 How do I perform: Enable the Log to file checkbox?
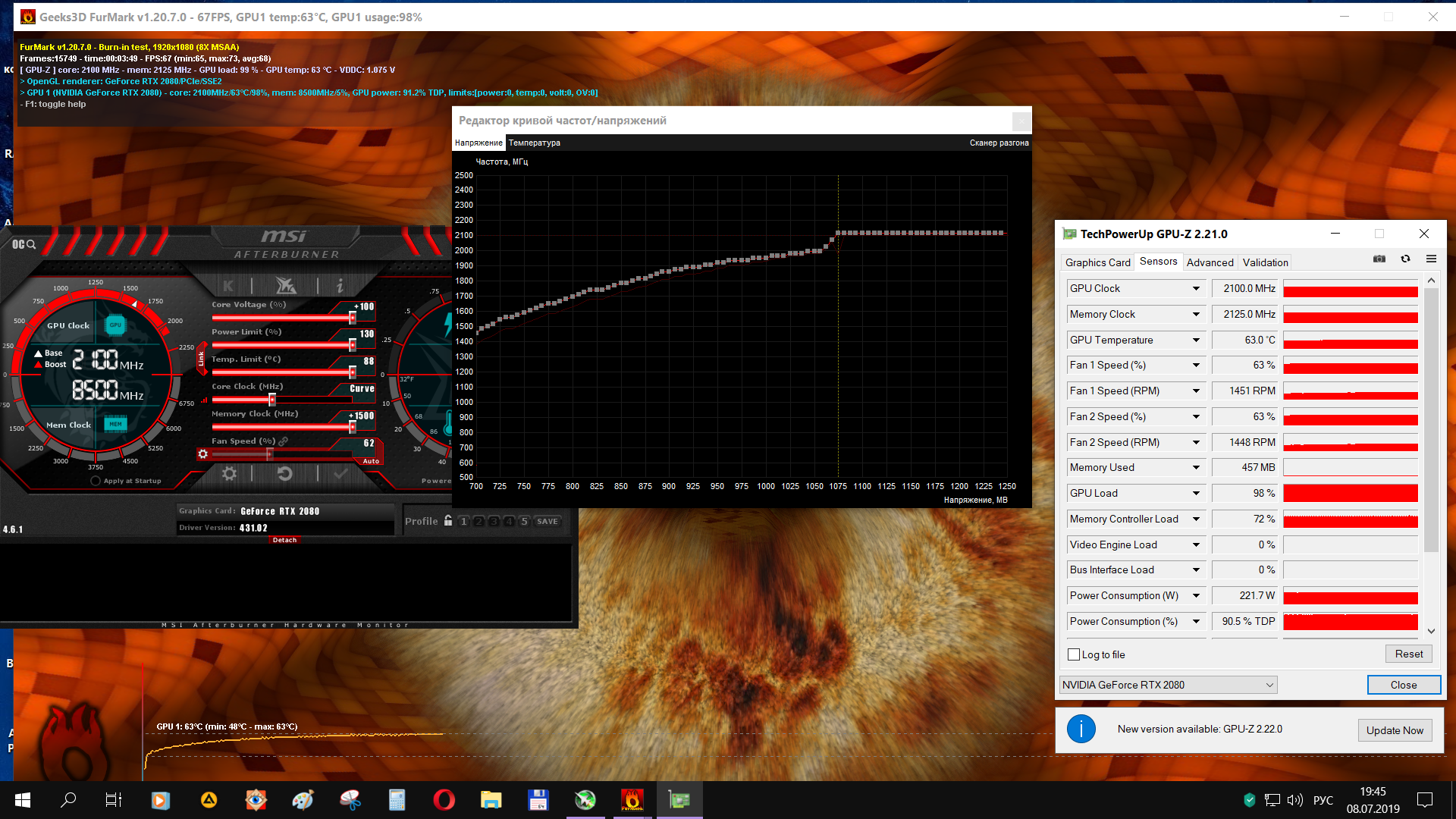(x=1074, y=654)
